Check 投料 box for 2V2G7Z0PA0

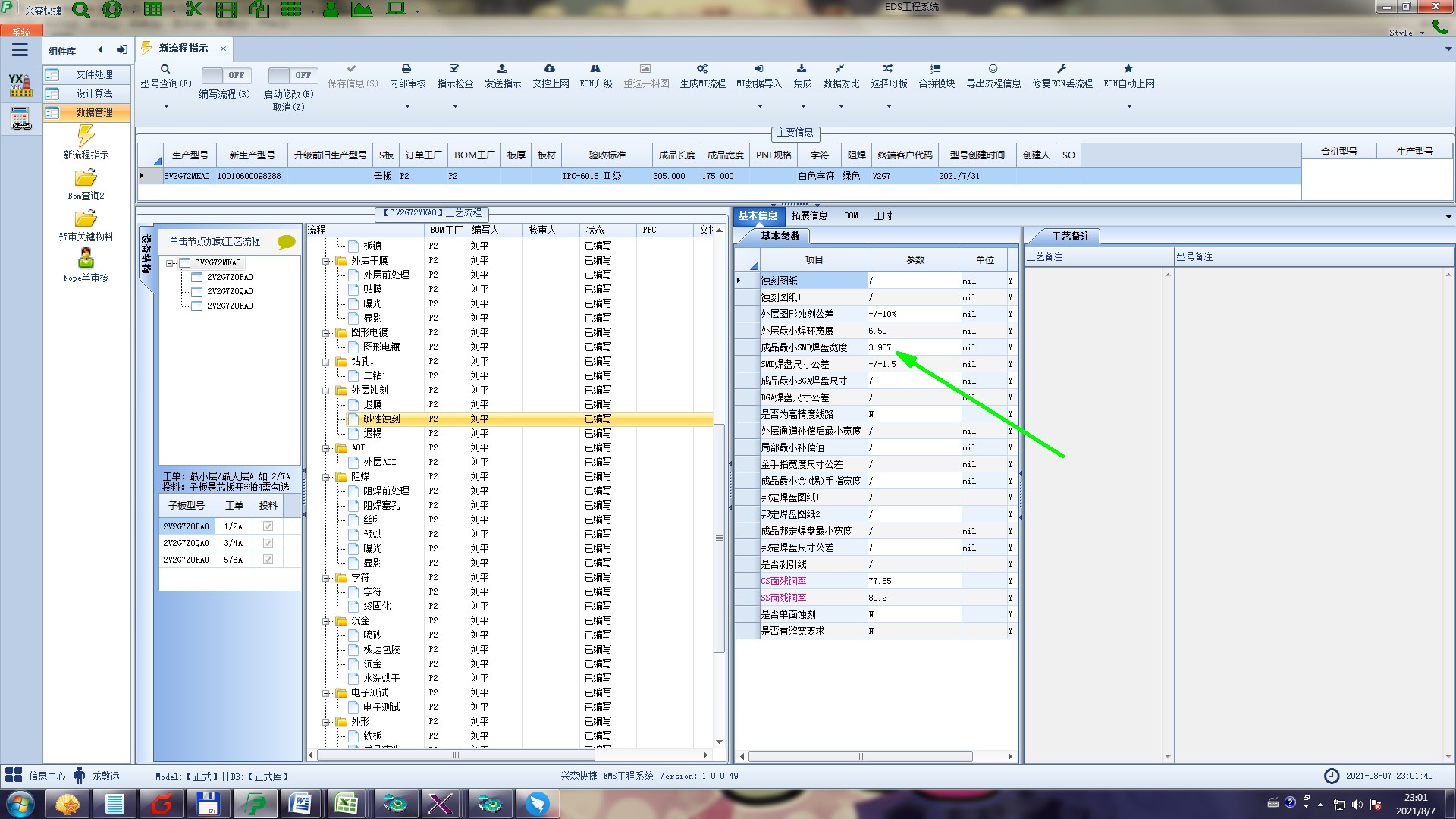click(268, 526)
